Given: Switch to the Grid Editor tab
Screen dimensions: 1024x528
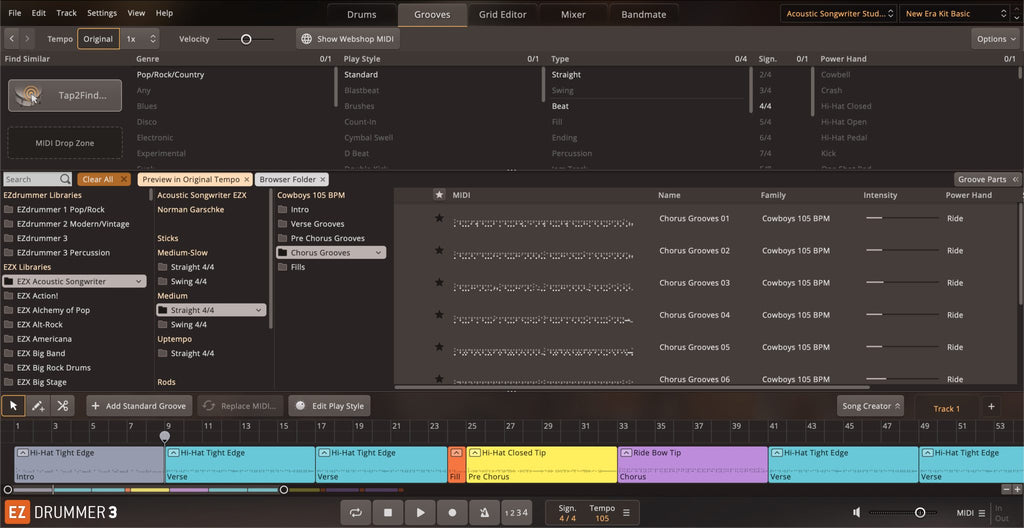Looking at the screenshot, I should click(x=502, y=14).
